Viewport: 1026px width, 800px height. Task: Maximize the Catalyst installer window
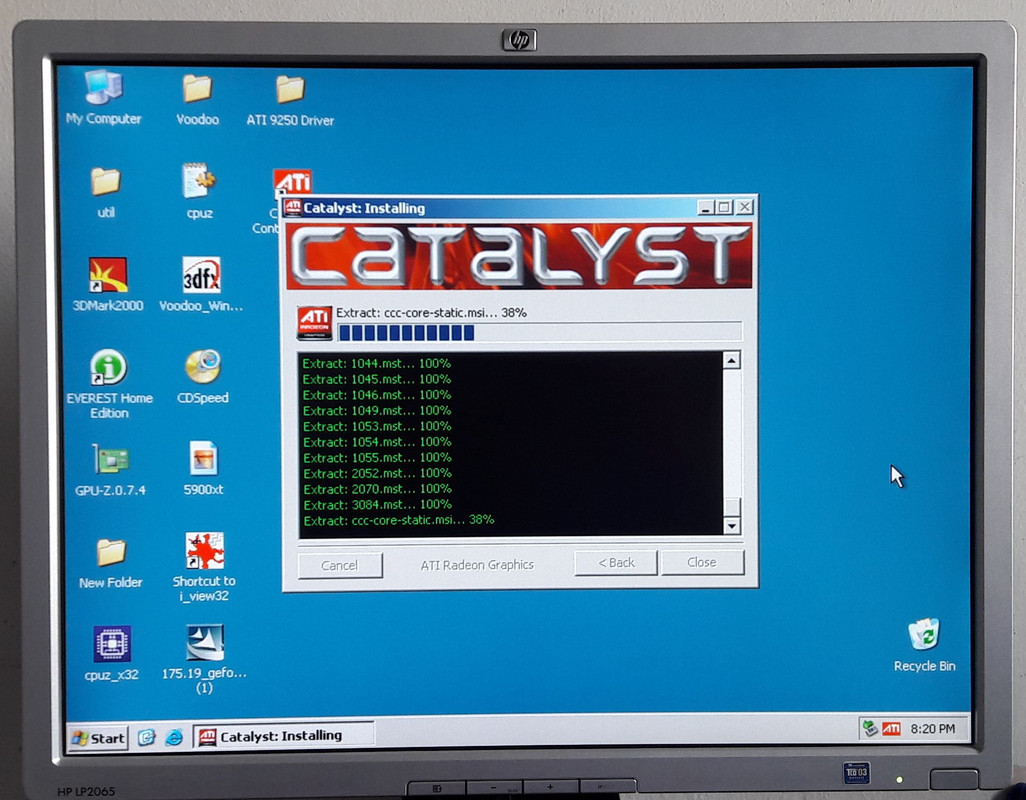click(724, 207)
